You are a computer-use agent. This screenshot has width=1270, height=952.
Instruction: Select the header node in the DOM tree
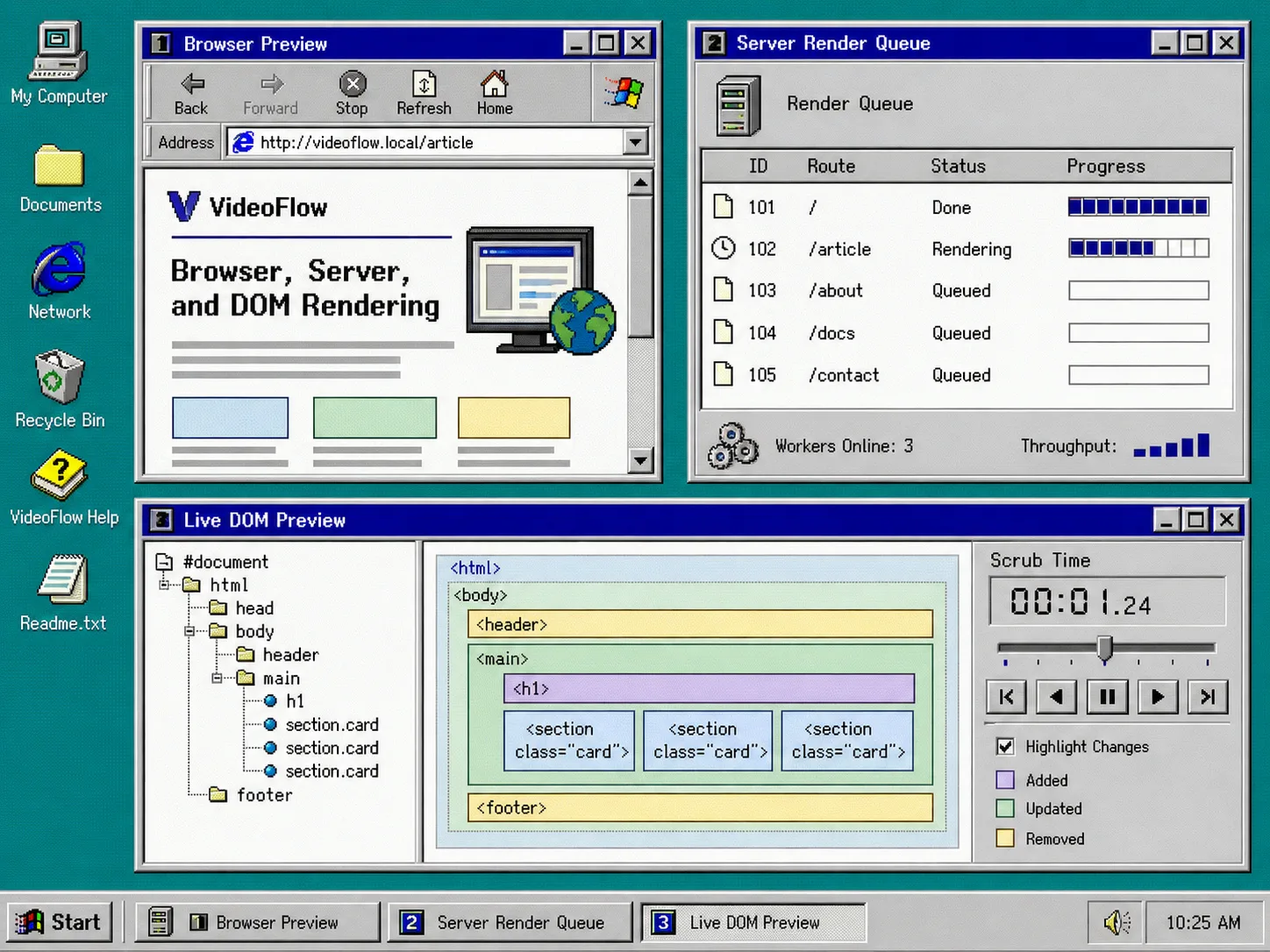(278, 655)
